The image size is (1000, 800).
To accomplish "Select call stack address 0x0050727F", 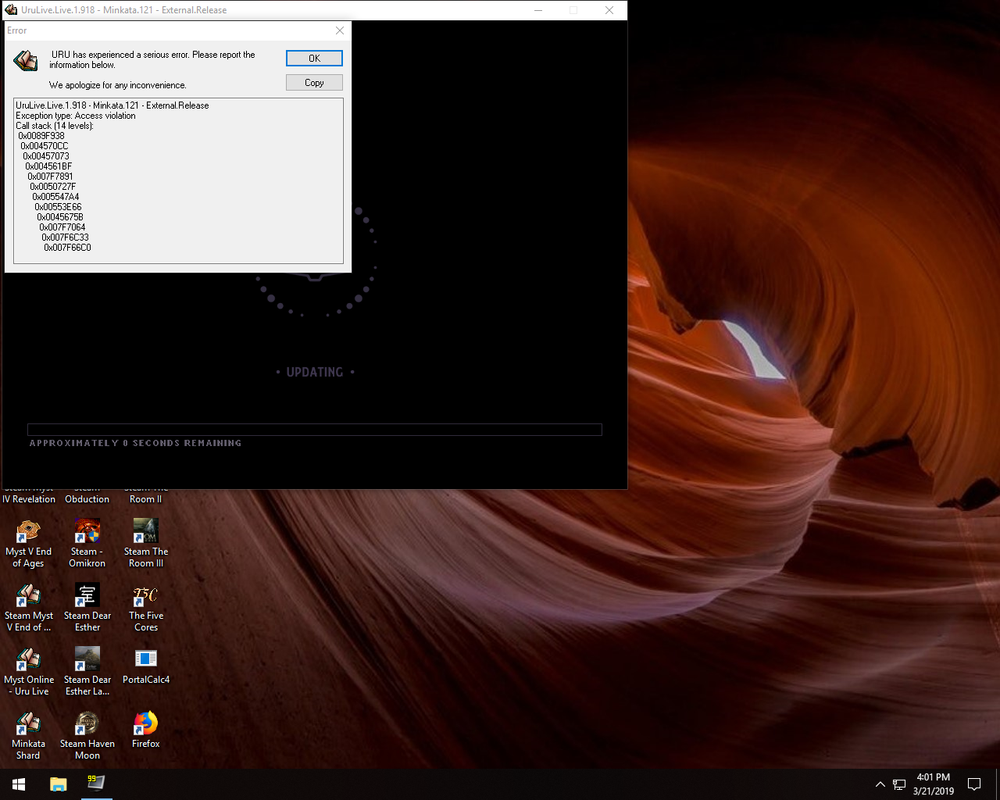I will point(53,187).
